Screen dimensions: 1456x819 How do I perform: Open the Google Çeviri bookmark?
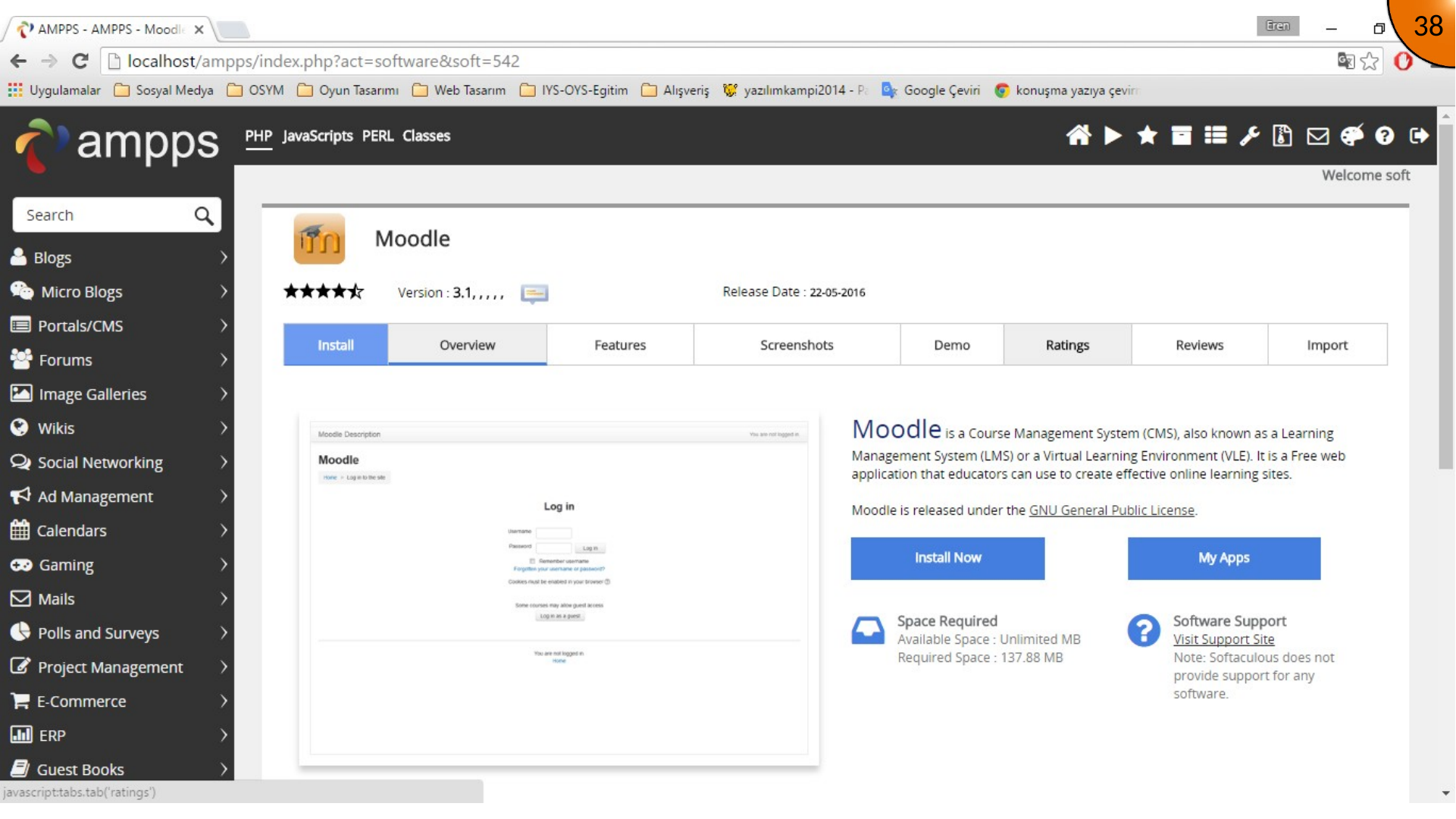pyautogui.click(x=931, y=90)
